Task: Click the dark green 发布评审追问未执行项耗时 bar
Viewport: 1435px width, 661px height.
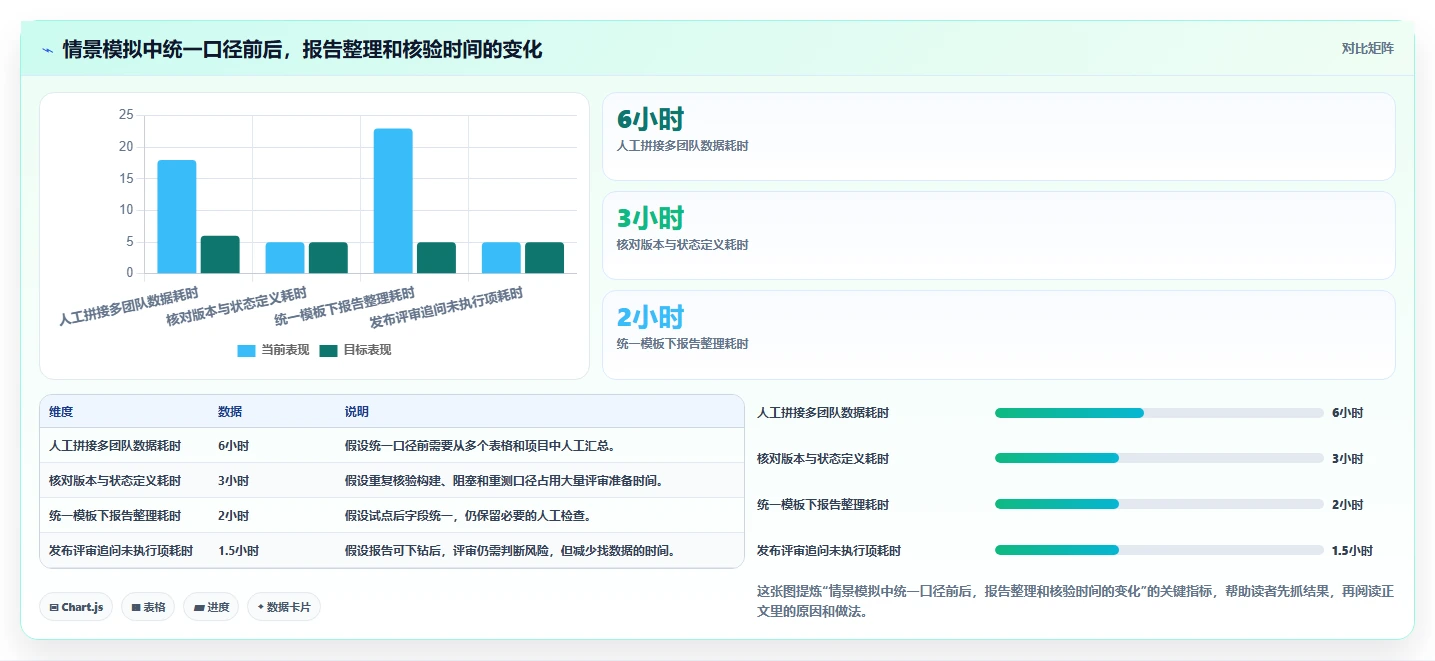Action: (x=544, y=257)
